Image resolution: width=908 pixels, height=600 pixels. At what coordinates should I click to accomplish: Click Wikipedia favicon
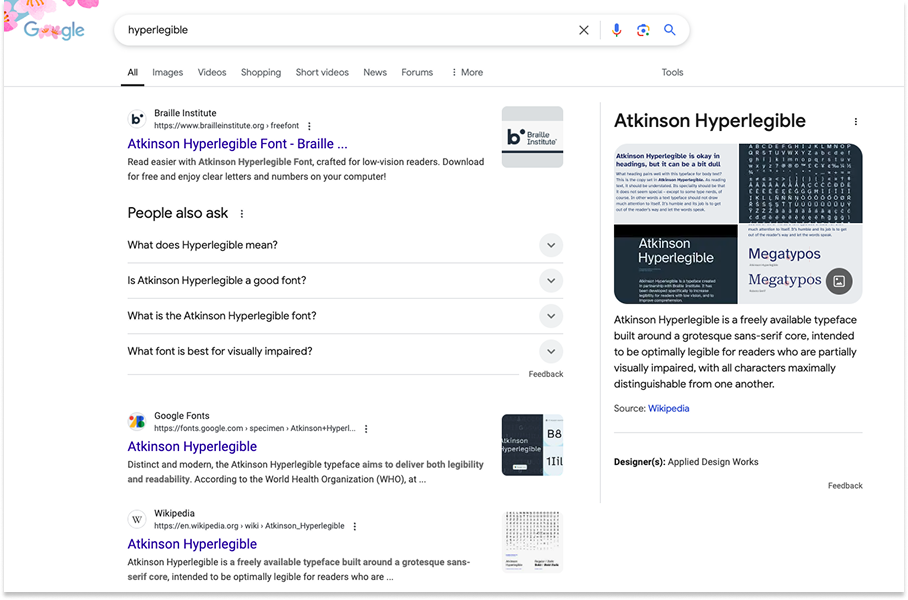pos(137,519)
